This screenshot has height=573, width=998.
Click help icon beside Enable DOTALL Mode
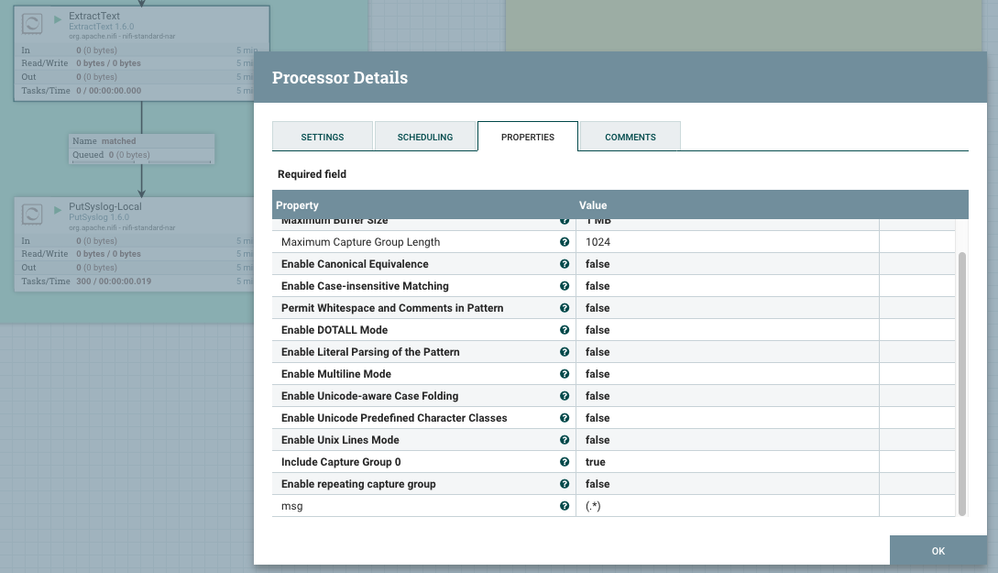click(564, 330)
